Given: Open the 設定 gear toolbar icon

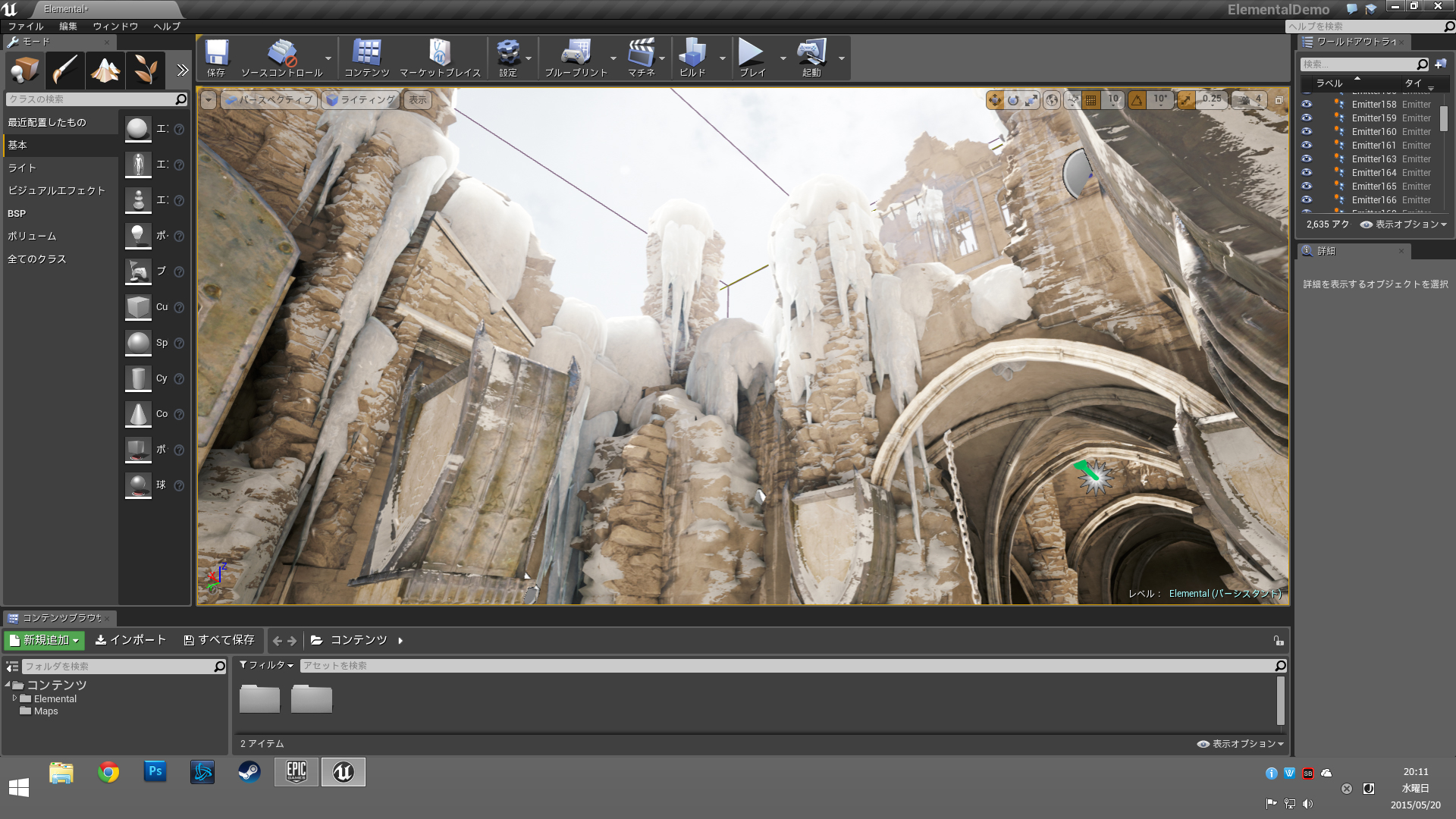Looking at the screenshot, I should click(508, 58).
